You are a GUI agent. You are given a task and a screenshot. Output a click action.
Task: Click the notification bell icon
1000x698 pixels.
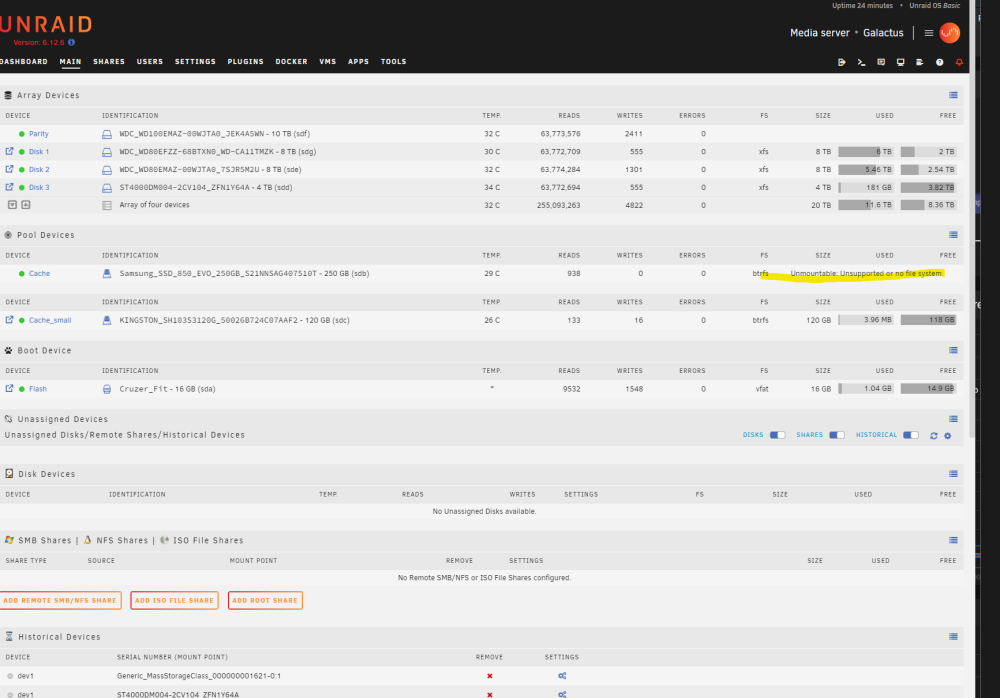(959, 62)
